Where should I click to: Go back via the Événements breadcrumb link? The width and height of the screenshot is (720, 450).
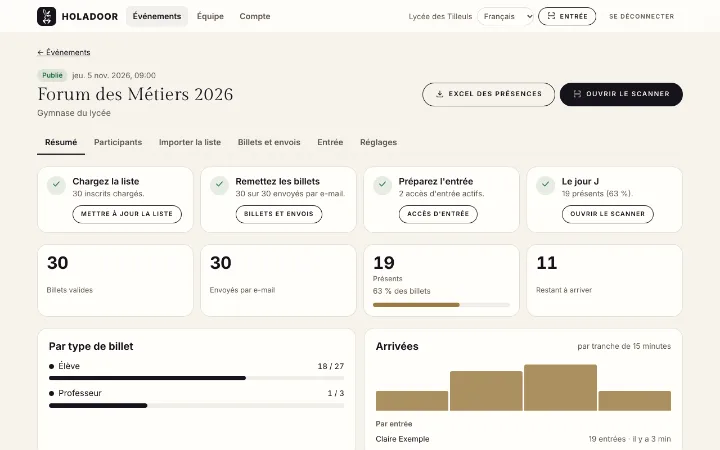pyautogui.click(x=64, y=53)
